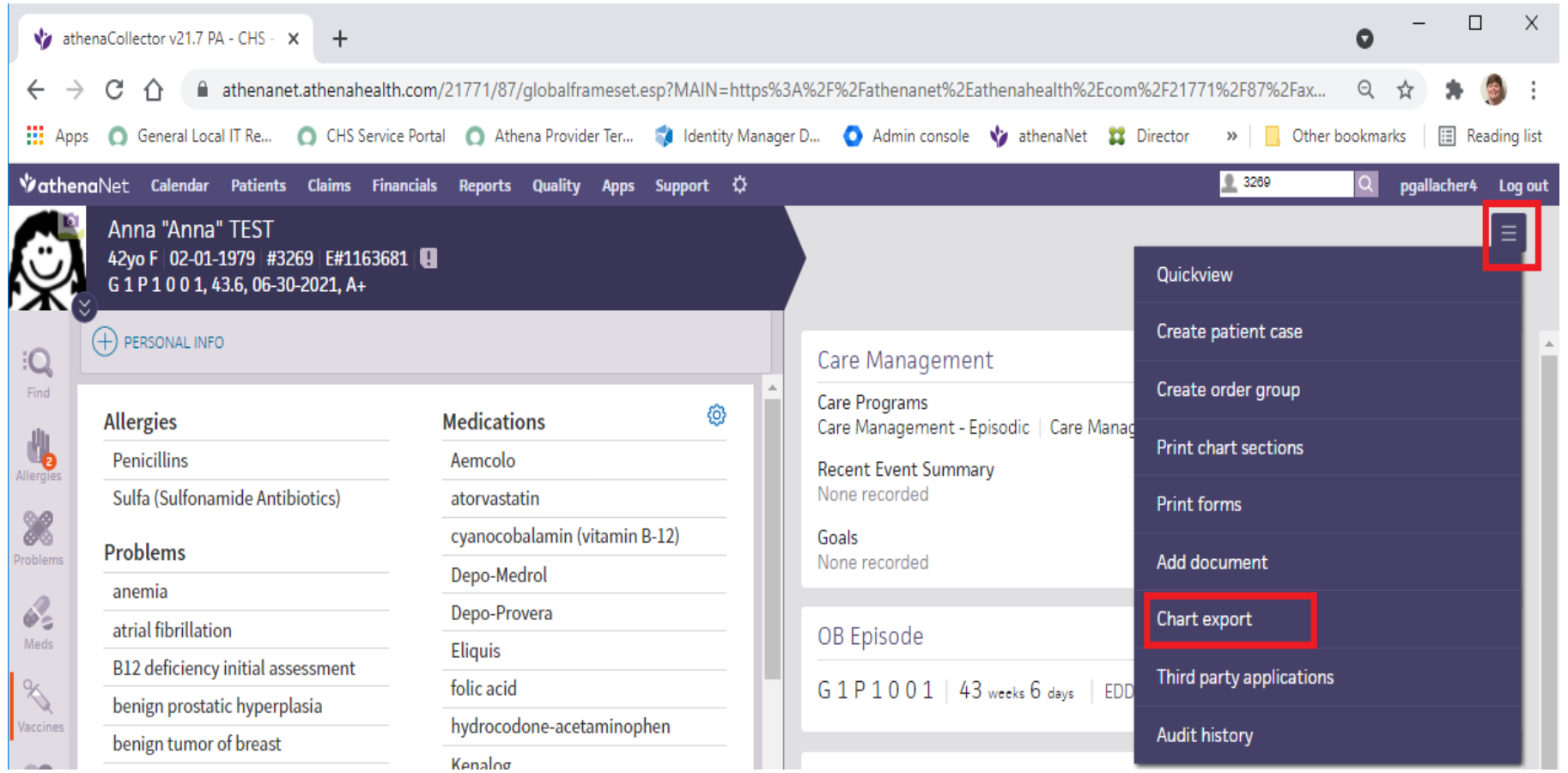
Task: Select Chart export
Action: click(1328, 619)
